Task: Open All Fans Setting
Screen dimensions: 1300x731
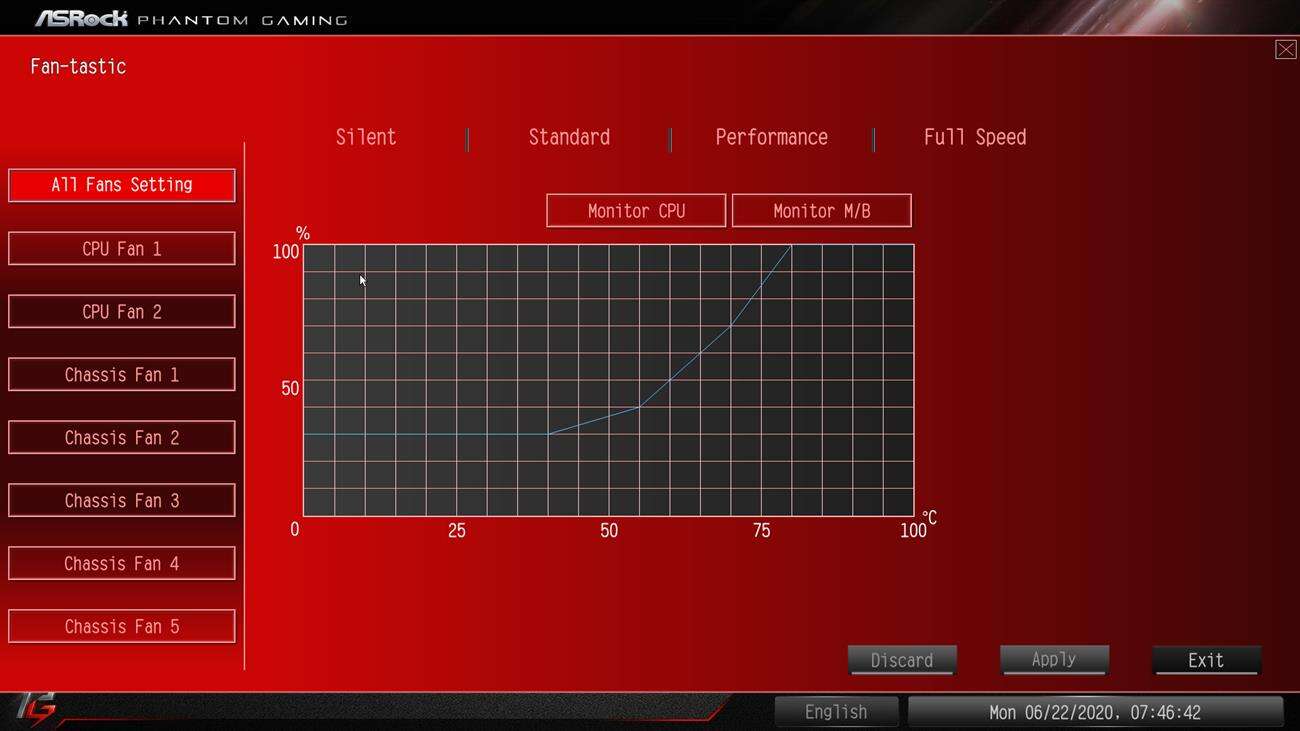Action: click(121, 185)
